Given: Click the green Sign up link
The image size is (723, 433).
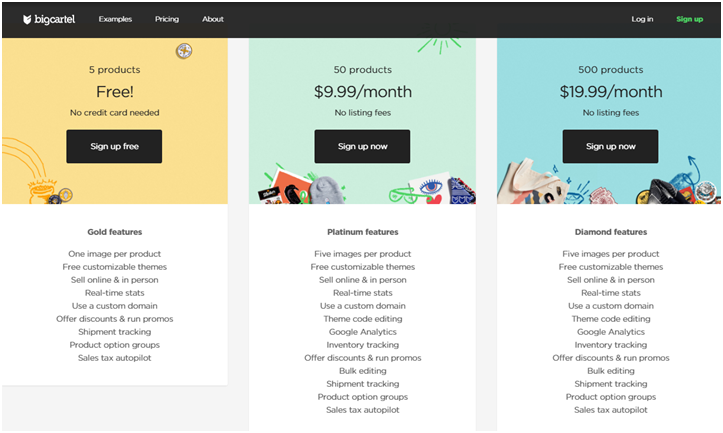Looking at the screenshot, I should [689, 19].
